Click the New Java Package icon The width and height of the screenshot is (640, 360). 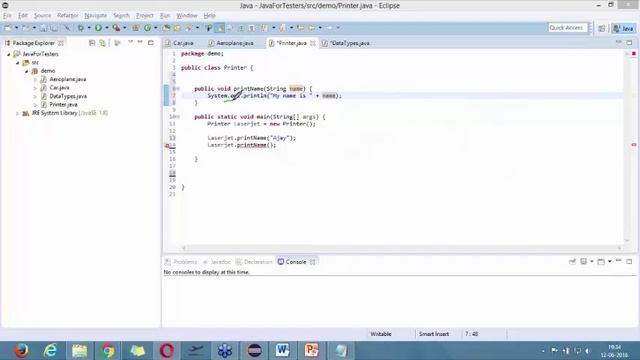click(x=135, y=28)
